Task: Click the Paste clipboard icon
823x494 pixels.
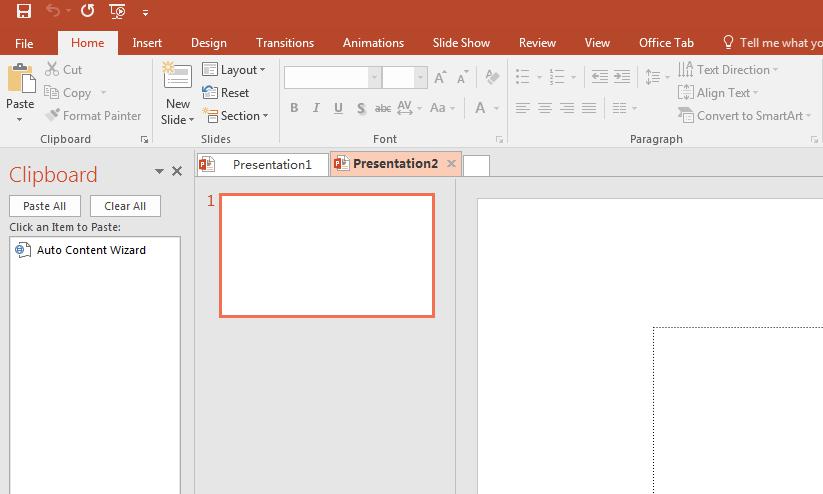Action: point(21,78)
